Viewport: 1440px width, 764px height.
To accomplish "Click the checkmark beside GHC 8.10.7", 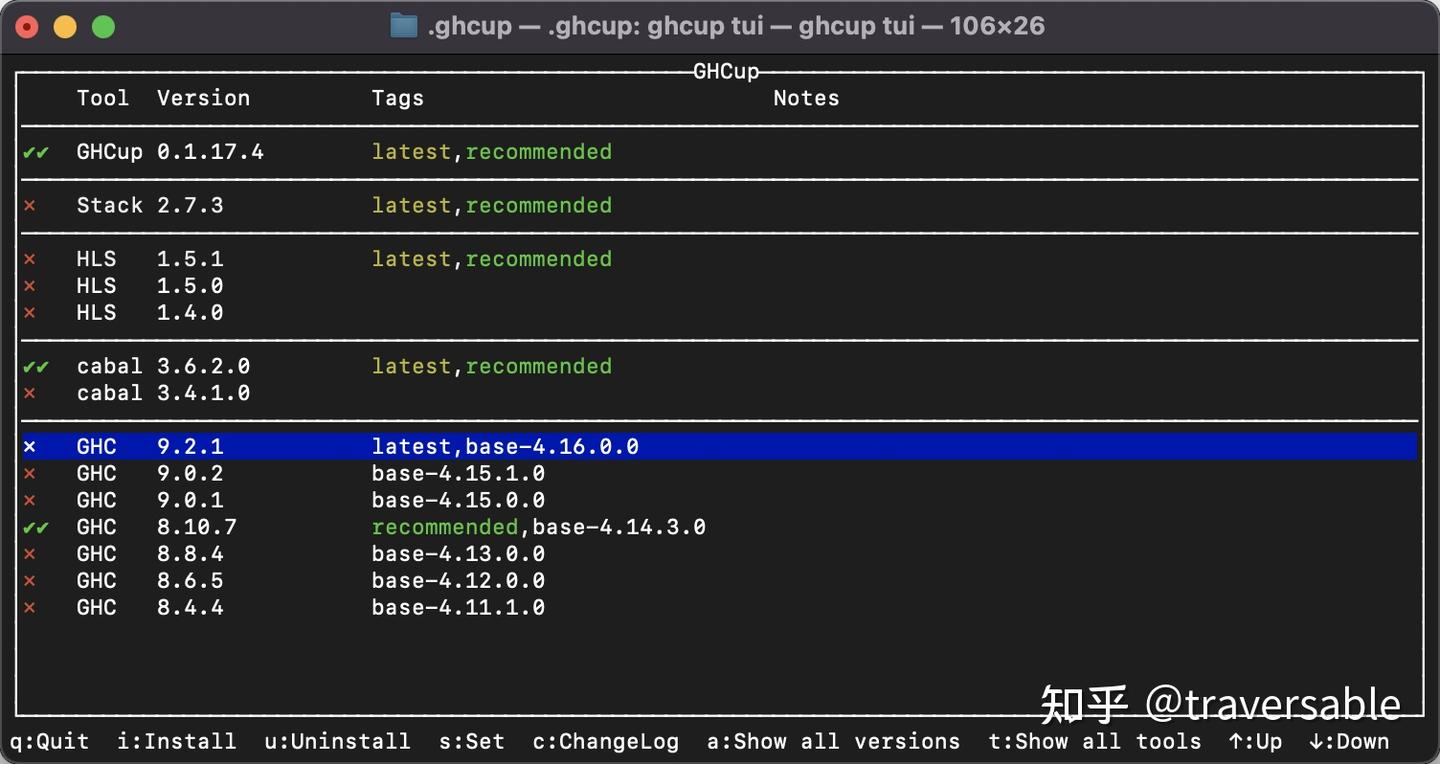I will tap(35, 527).
